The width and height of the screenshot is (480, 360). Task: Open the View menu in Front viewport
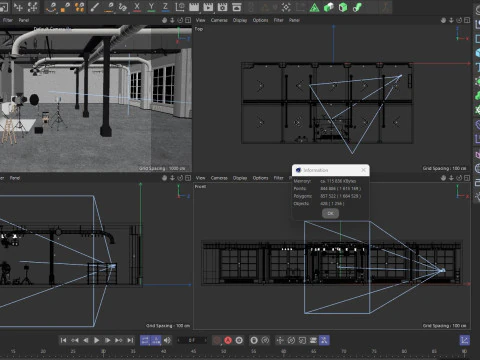(x=200, y=178)
